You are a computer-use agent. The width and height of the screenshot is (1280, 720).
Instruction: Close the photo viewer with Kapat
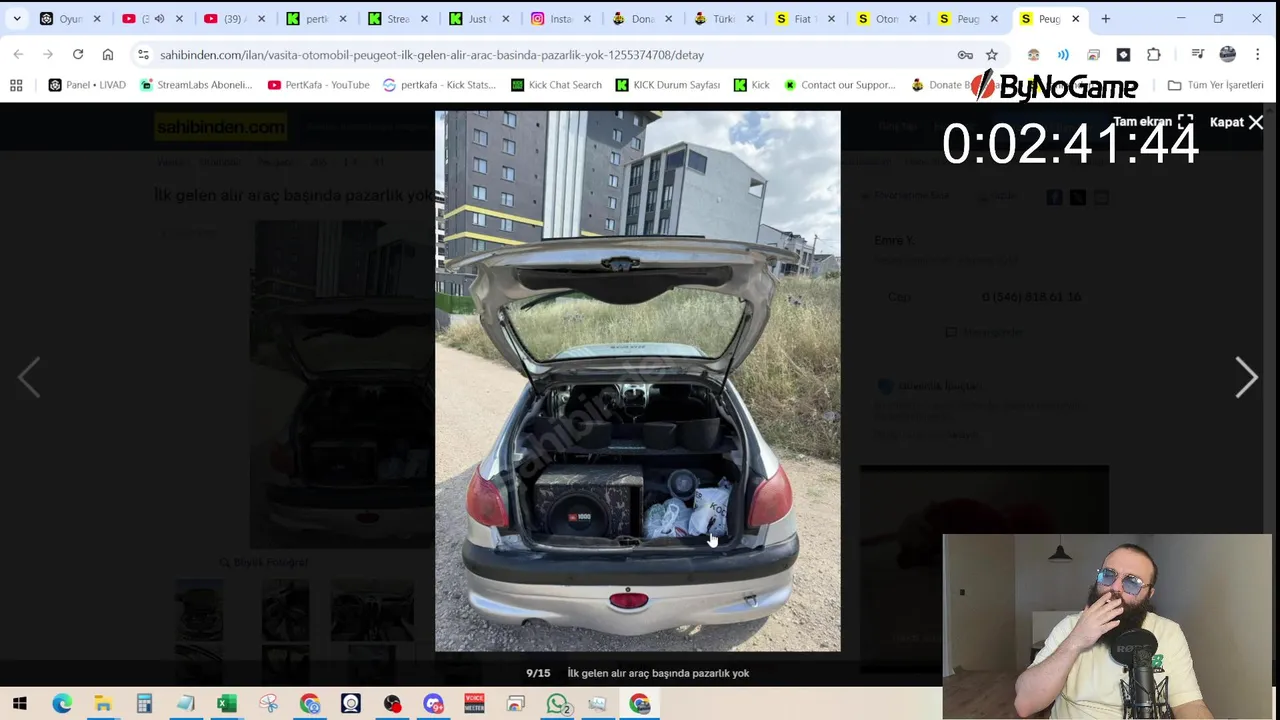1237,122
